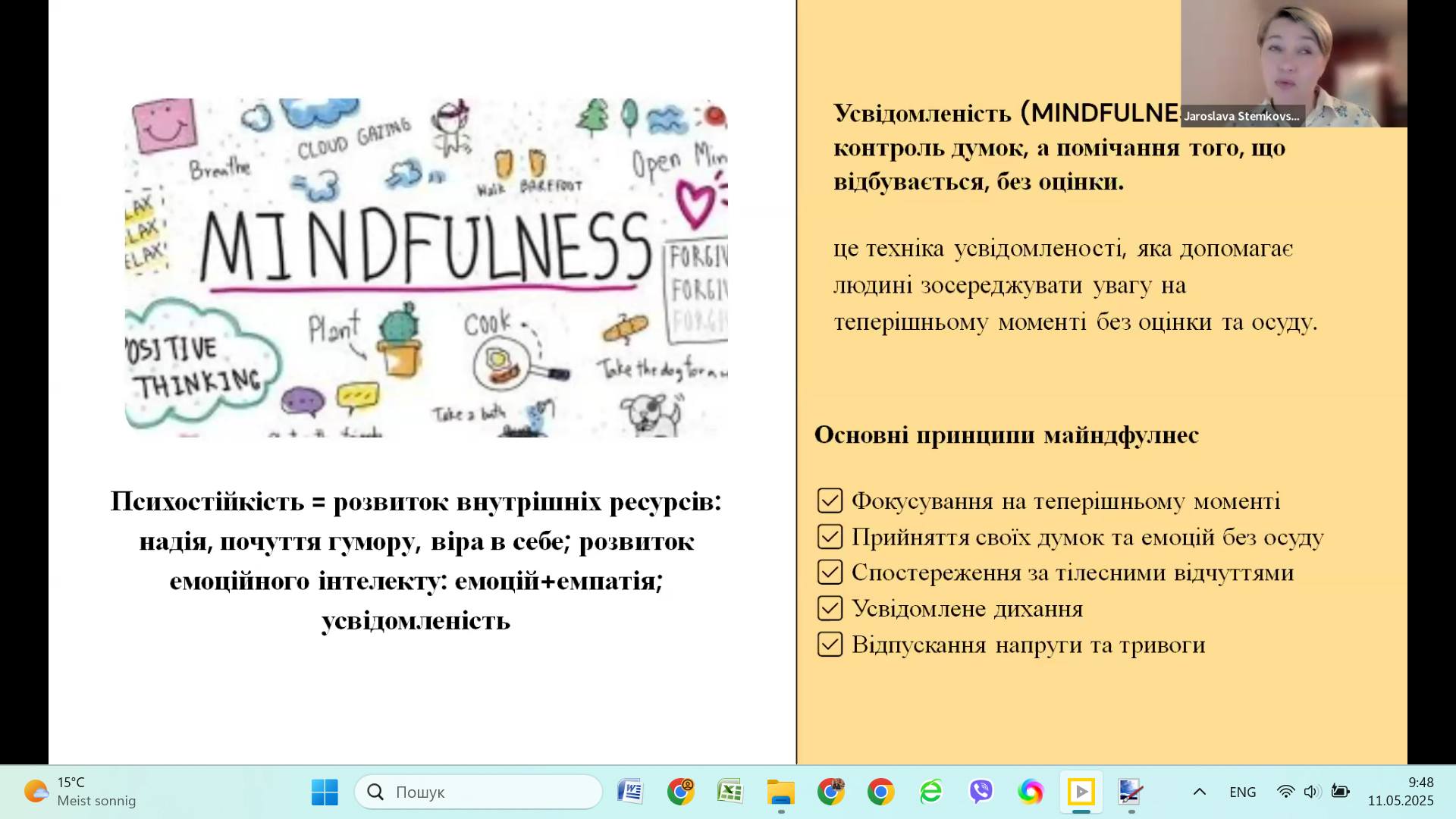The height and width of the screenshot is (819, 1456).
Task: Toggle checkbox for Фокусування на теперішньому моменті
Action: tap(830, 500)
